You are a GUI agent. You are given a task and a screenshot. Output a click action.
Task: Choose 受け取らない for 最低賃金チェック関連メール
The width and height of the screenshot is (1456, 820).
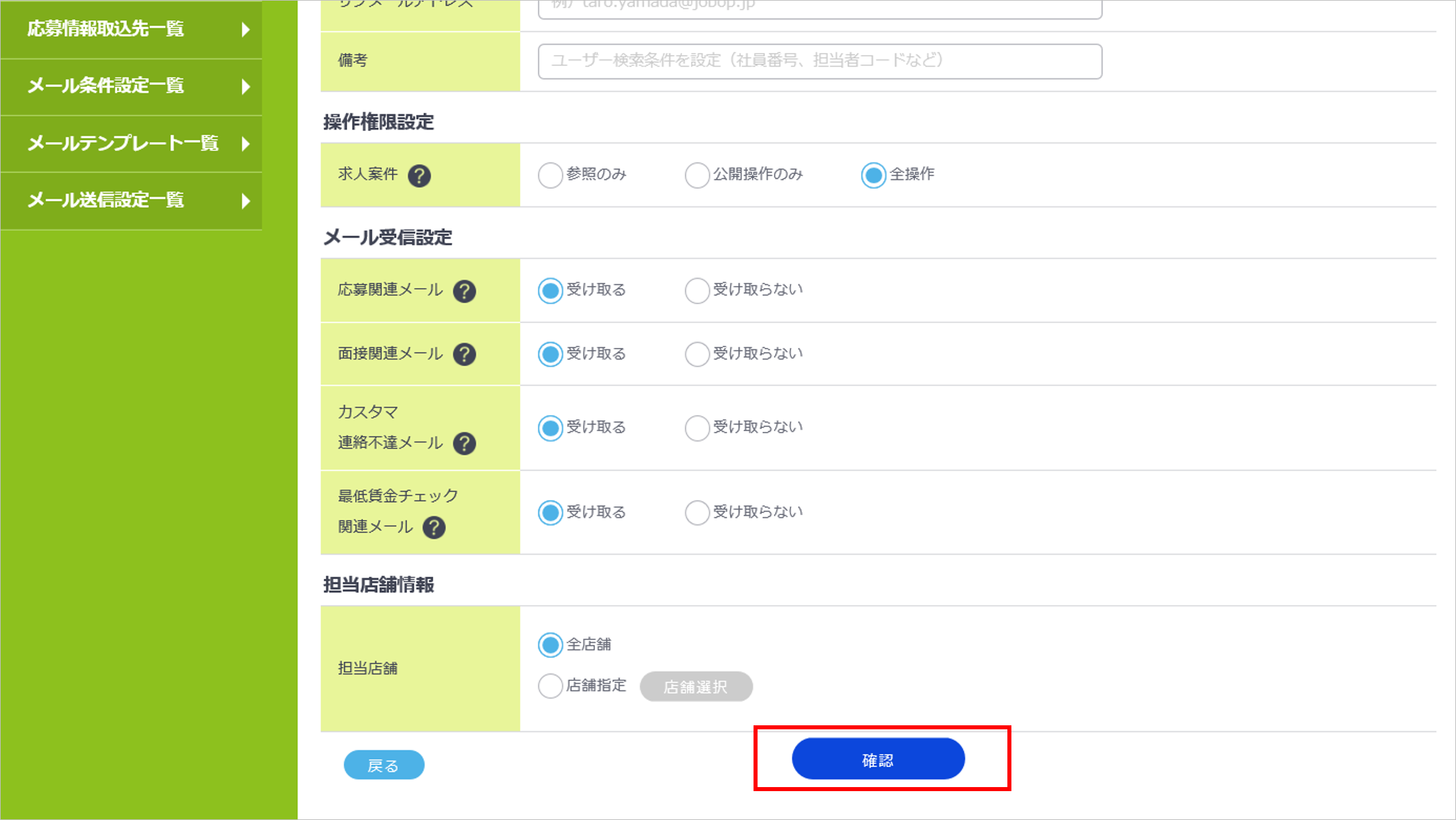(x=697, y=512)
